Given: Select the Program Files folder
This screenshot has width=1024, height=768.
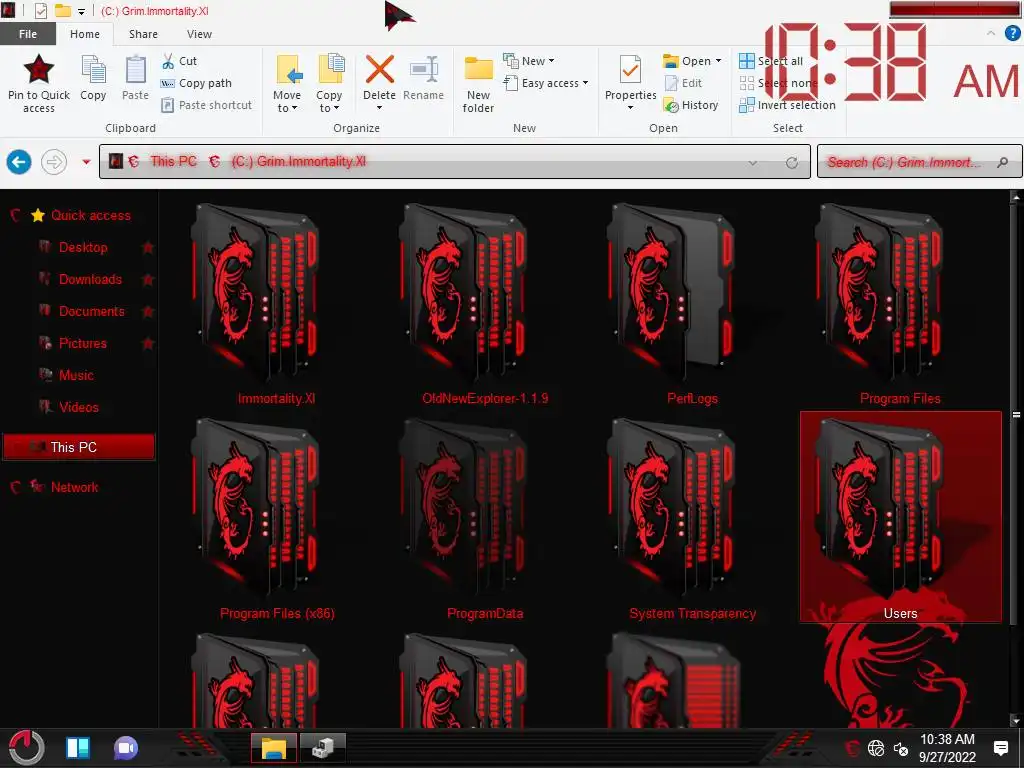Looking at the screenshot, I should 900,304.
